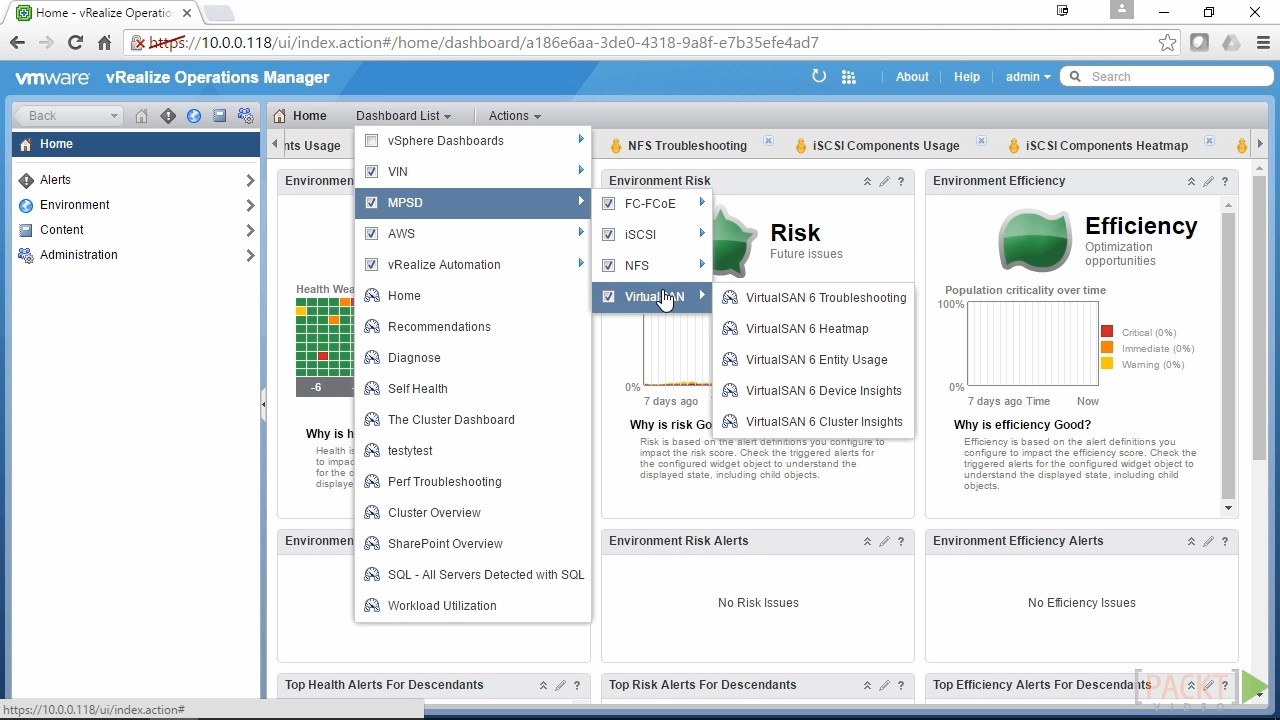This screenshot has height=720, width=1280.
Task: Open the admin user dropdown
Action: [x=1028, y=77]
